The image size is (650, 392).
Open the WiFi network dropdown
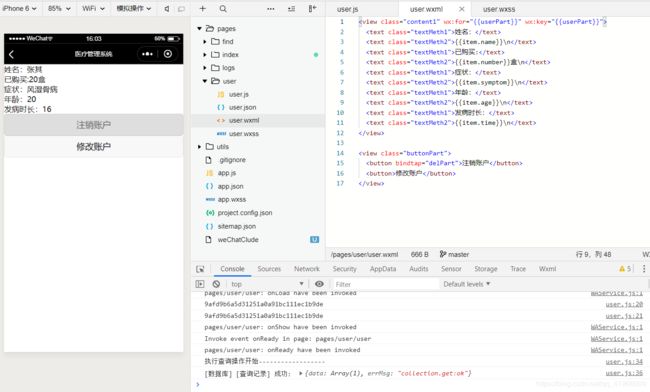(93, 8)
